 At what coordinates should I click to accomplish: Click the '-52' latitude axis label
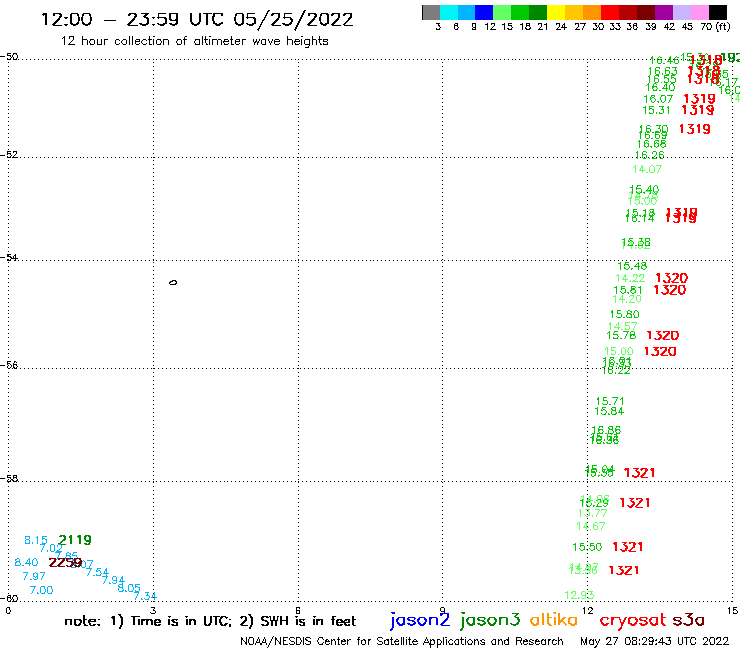9,154
